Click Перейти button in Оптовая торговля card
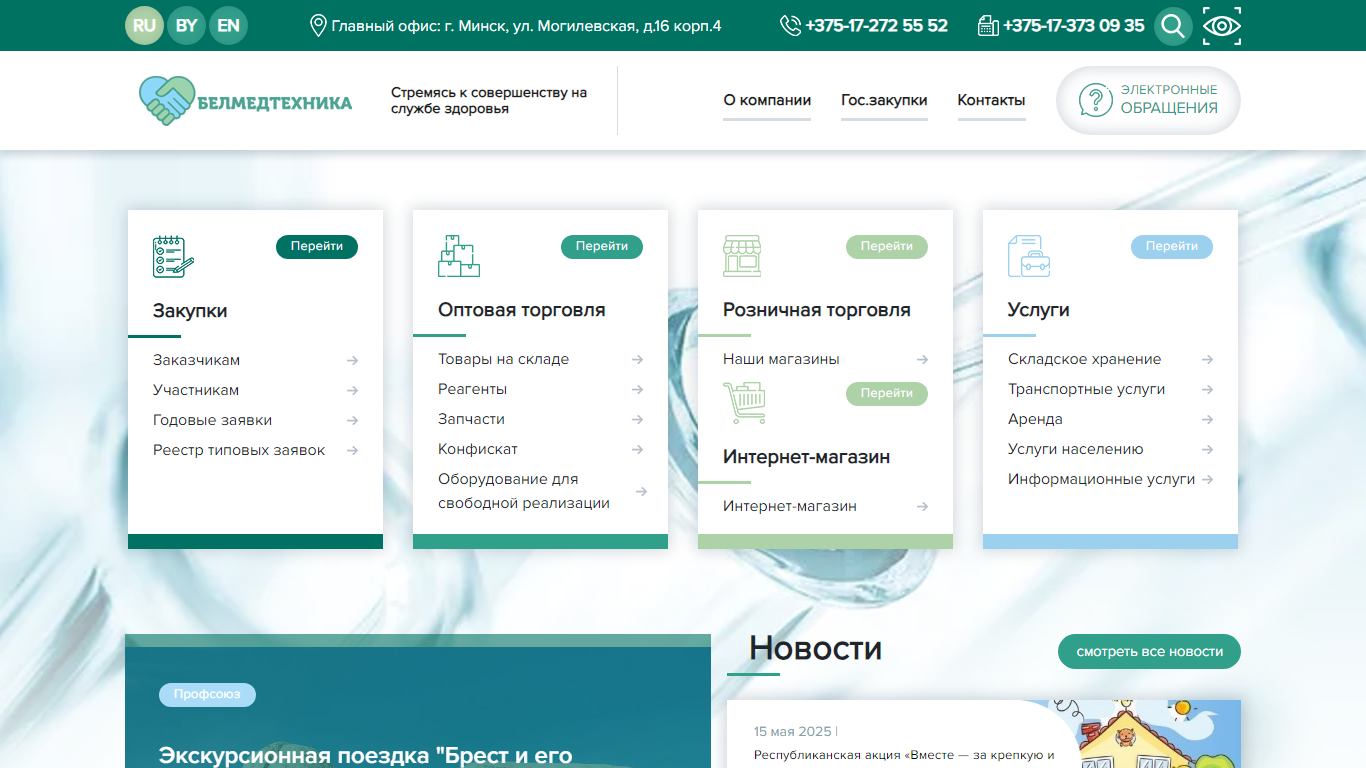The height and width of the screenshot is (768, 1366). [602, 246]
